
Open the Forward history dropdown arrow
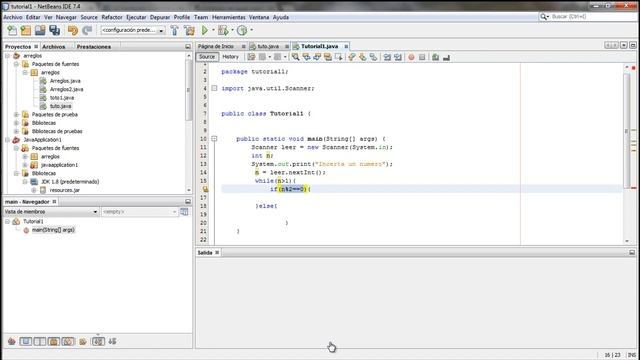point(285,57)
